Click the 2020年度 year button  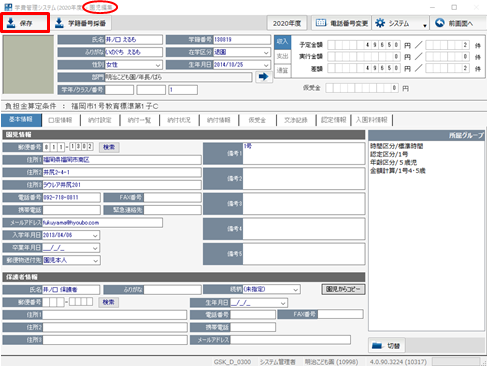pos(287,23)
